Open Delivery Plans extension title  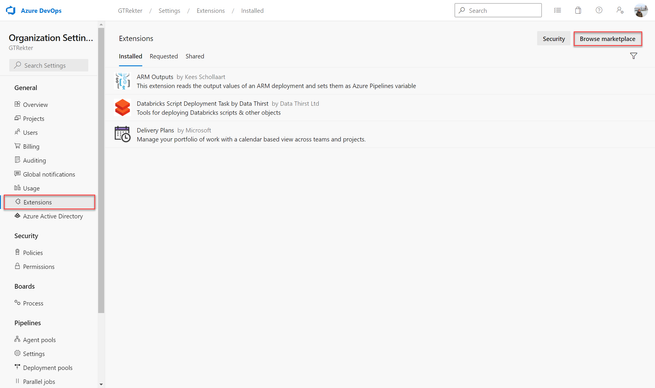pos(155,130)
